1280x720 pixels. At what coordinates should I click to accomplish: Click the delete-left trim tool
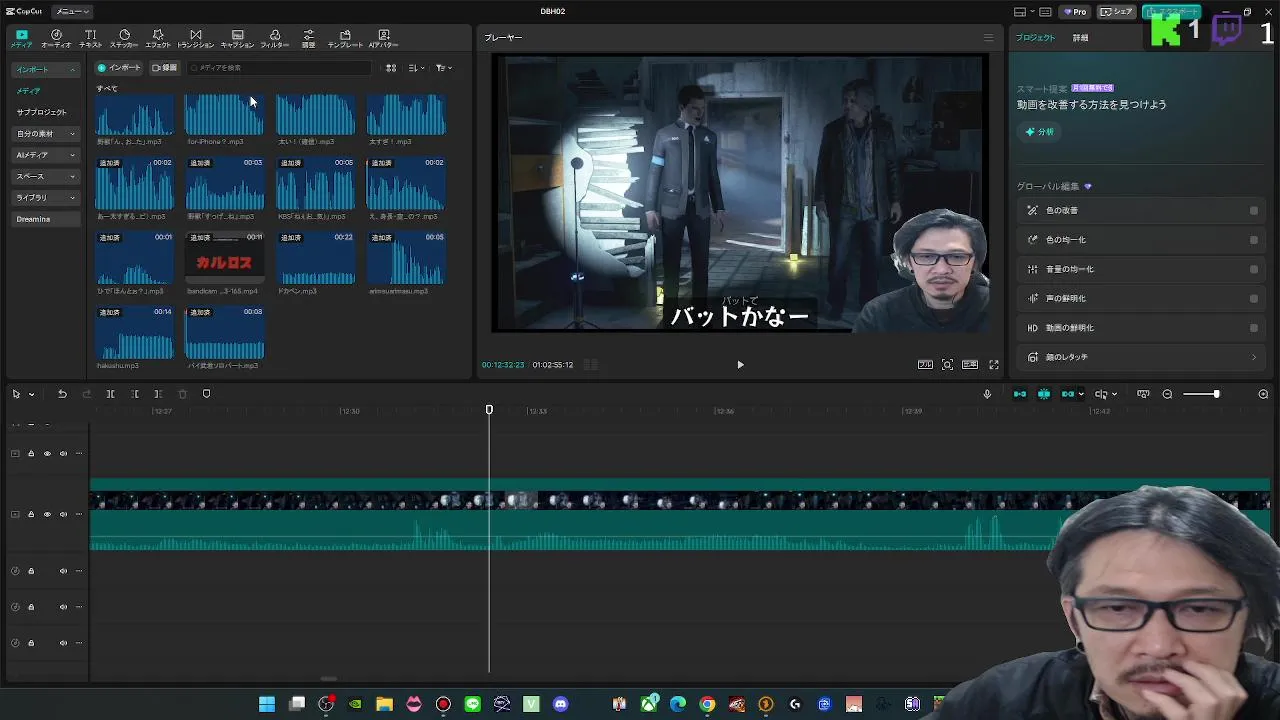point(134,394)
